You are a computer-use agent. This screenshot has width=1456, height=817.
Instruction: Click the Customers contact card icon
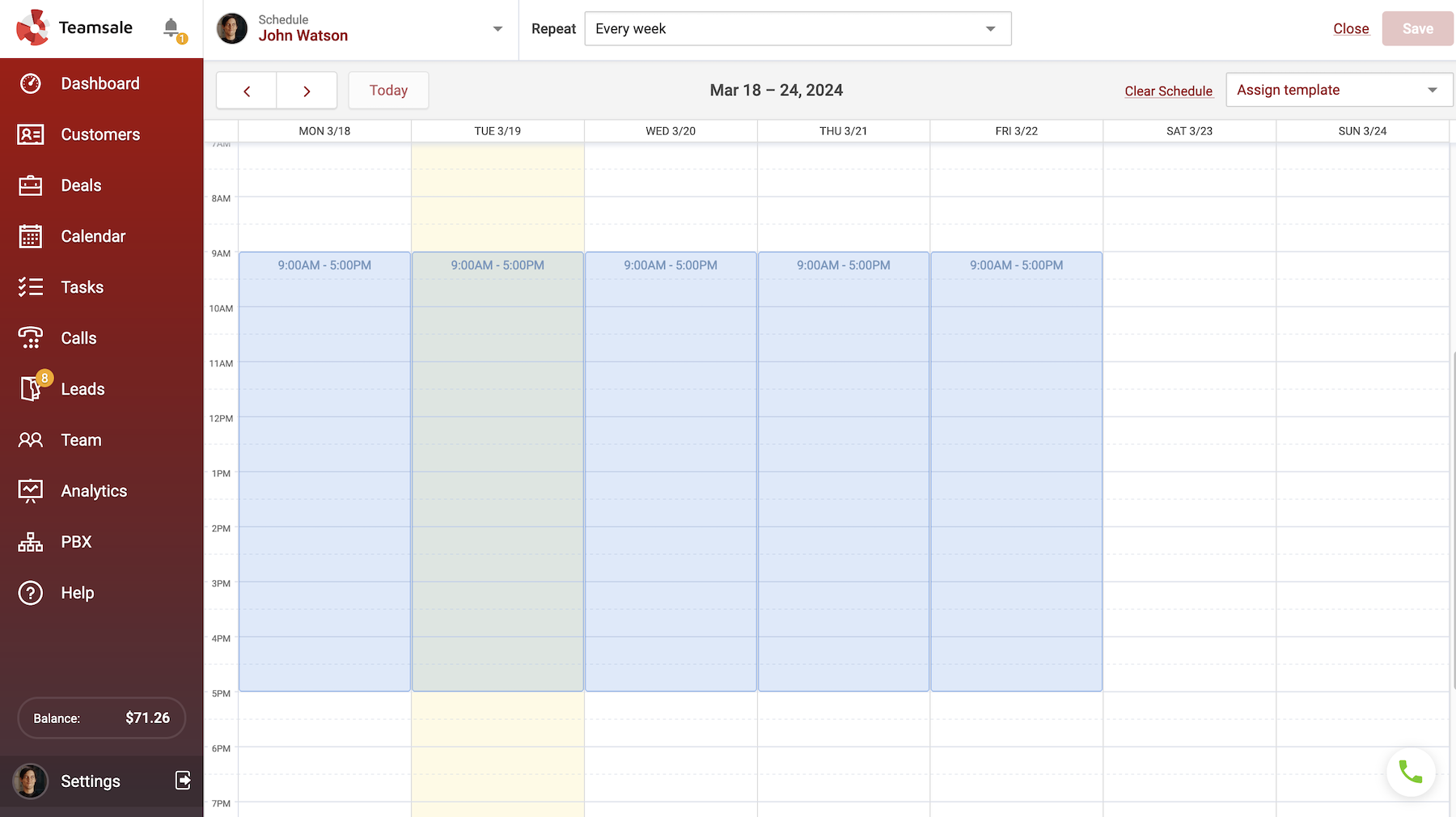(31, 134)
